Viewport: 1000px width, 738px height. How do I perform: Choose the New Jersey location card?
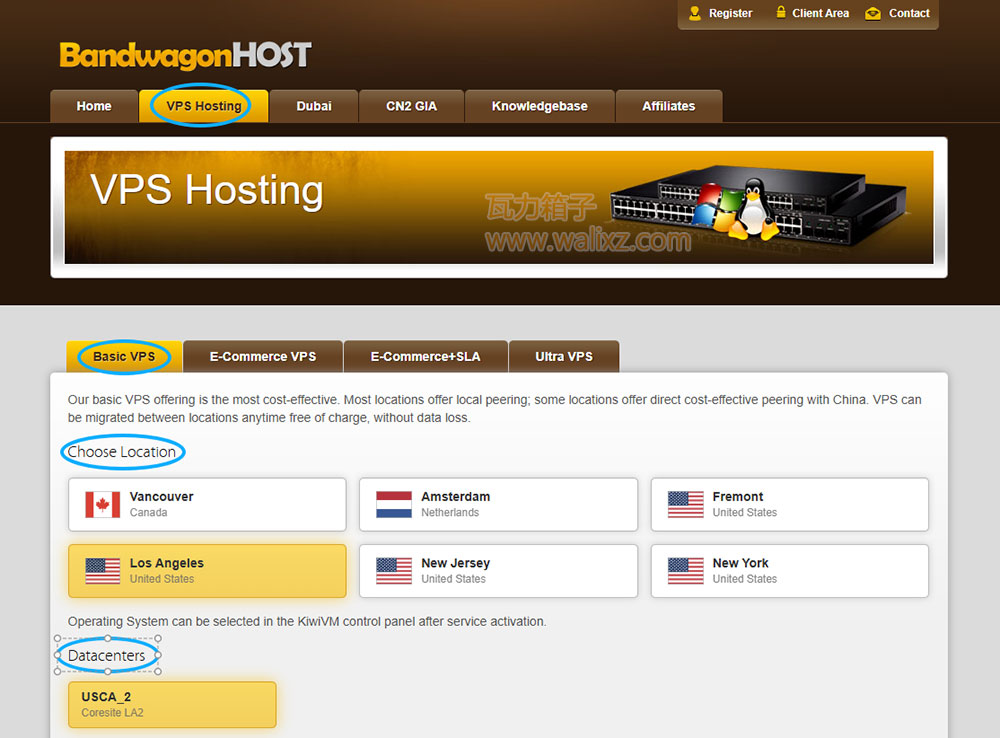pyautogui.click(x=498, y=571)
